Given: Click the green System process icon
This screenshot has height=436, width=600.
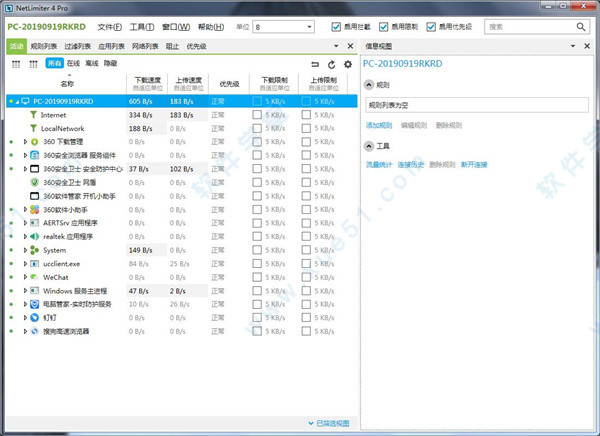Looking at the screenshot, I should coord(34,250).
